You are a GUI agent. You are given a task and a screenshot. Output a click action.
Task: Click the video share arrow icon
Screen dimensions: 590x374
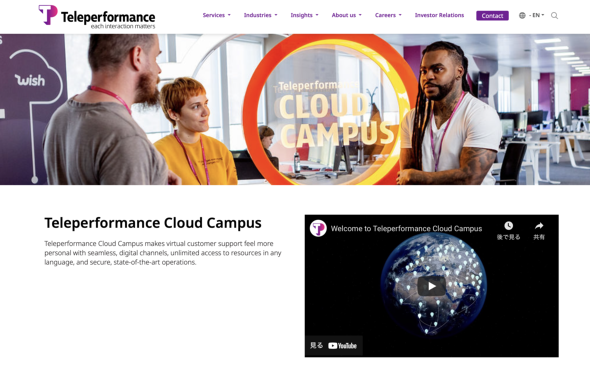tap(539, 226)
